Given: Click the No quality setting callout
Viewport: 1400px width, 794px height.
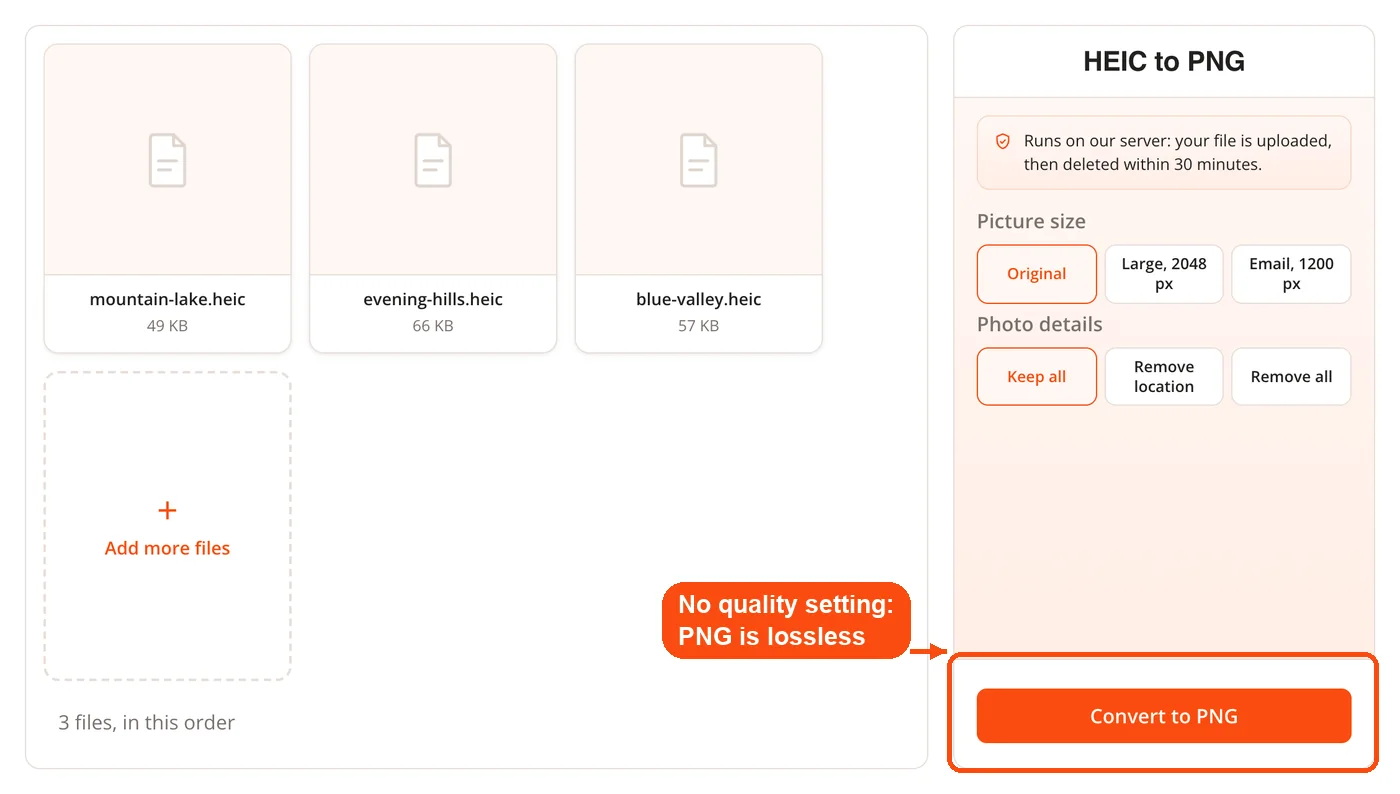Looking at the screenshot, I should pyautogui.click(x=786, y=620).
